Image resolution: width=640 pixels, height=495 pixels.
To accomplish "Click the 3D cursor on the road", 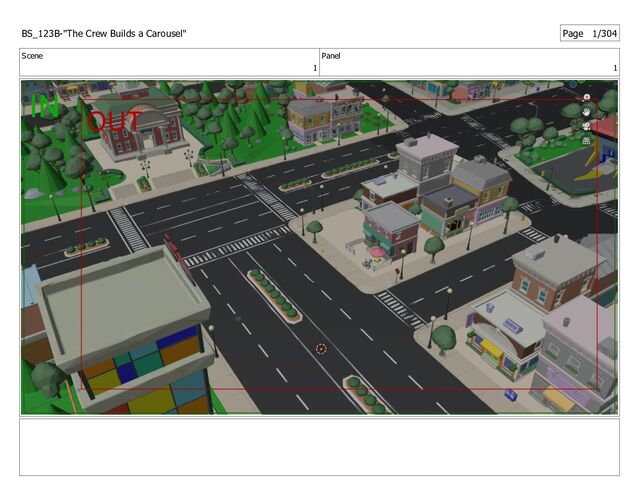I will 321,349.
